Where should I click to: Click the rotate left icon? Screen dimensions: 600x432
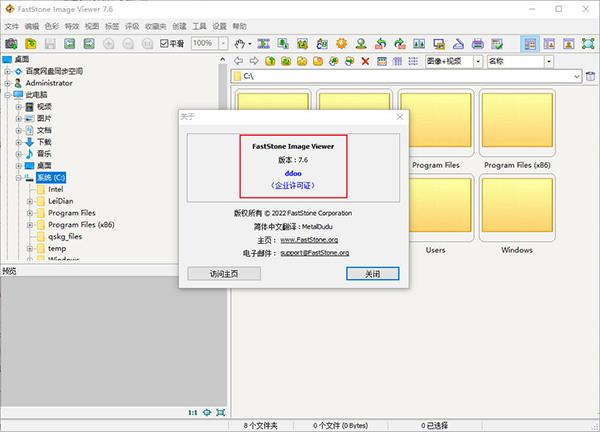click(x=381, y=43)
